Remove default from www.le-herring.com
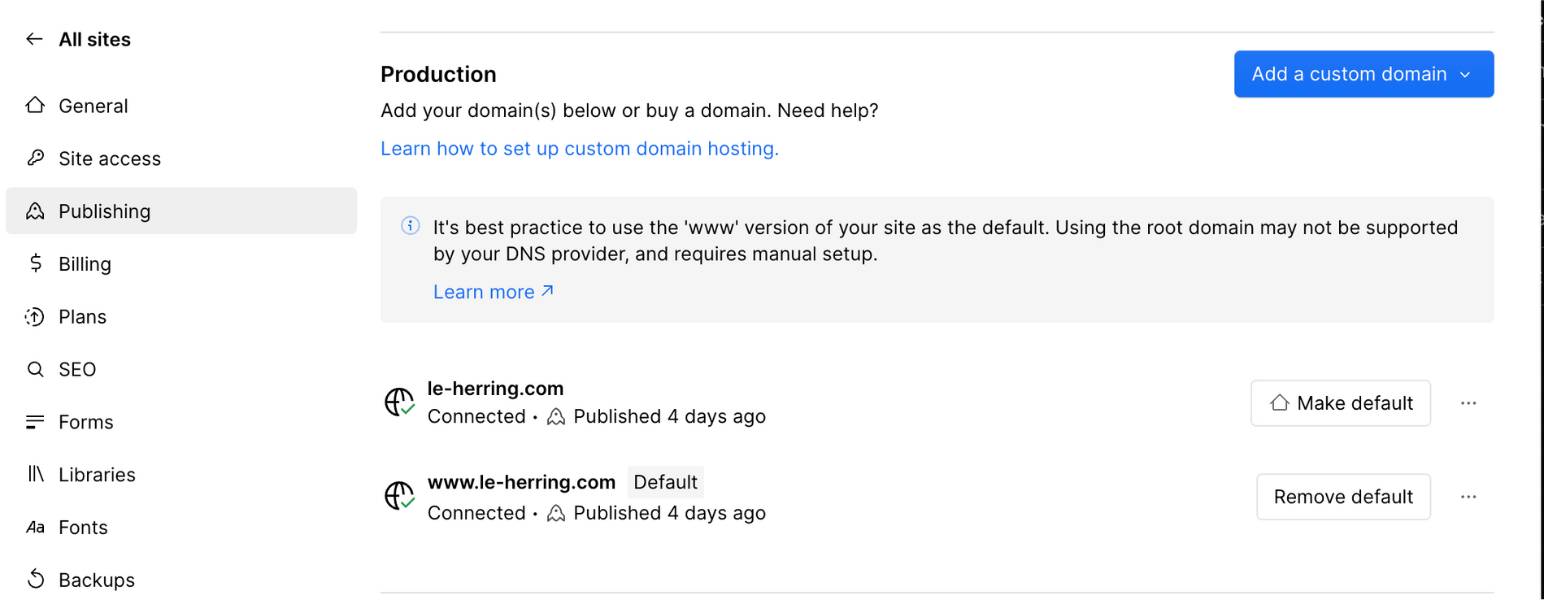The width and height of the screenshot is (1544, 600). [1343, 497]
